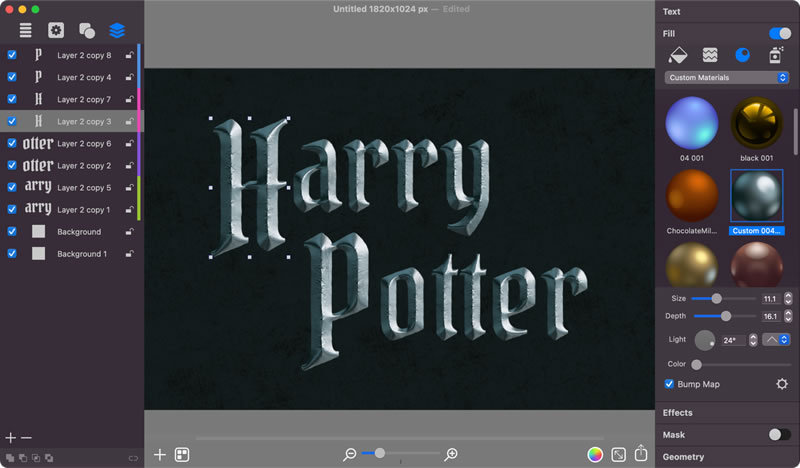Screen dimensions: 800x468
Task: Click the plus icon in canvas toolbar
Action: coord(160,454)
